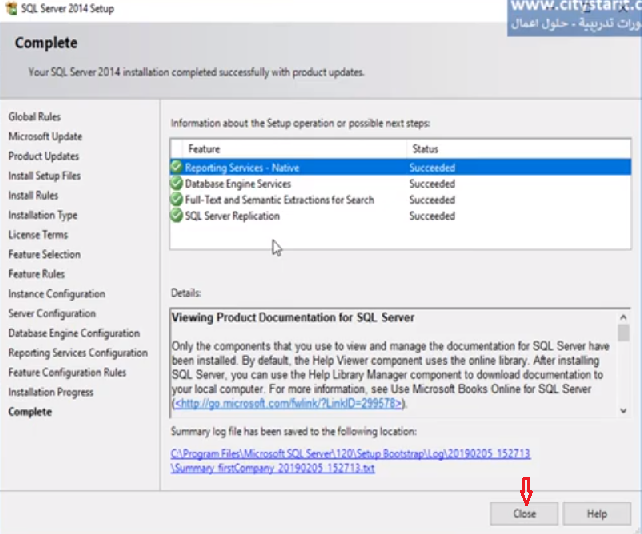Screen dimensions: 642x534
Task: Click the Help button
Action: pos(597,514)
